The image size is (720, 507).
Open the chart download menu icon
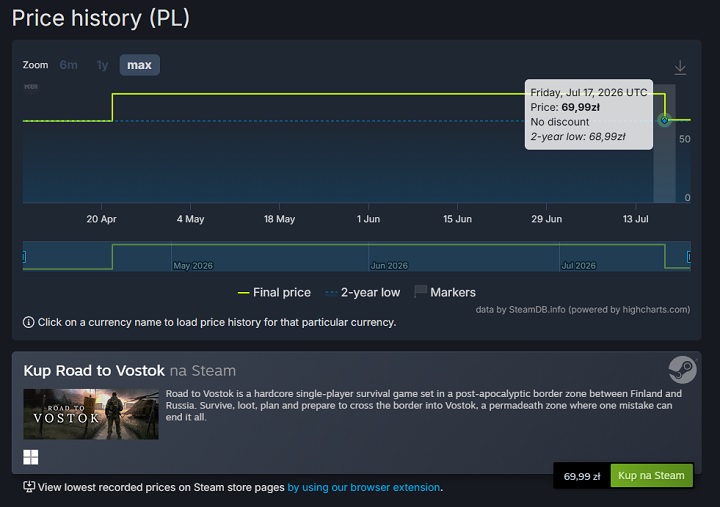[680, 68]
